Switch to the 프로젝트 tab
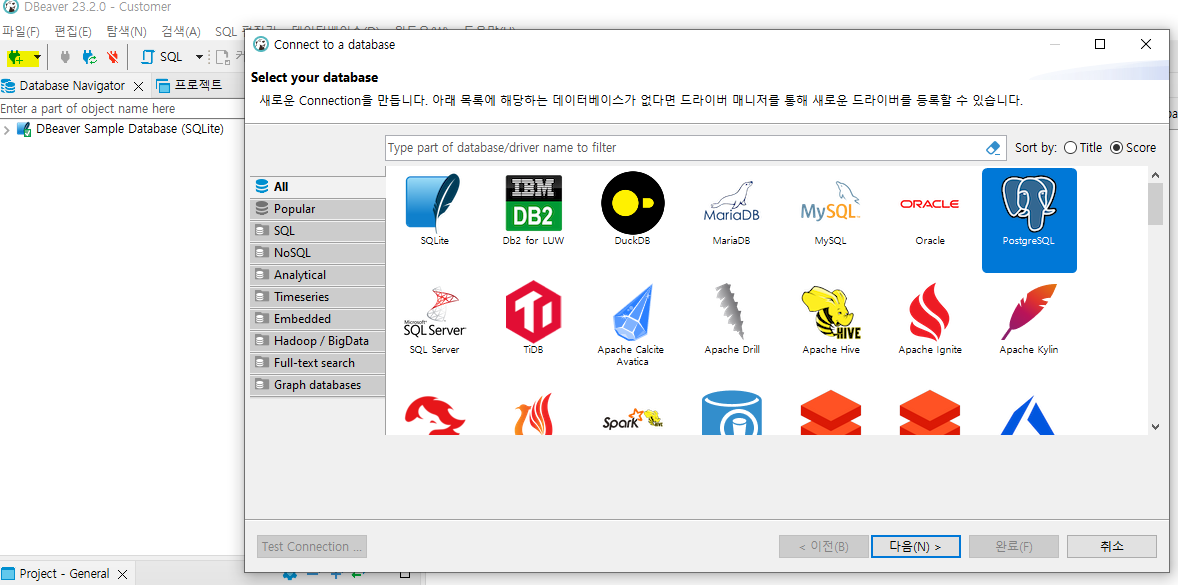This screenshot has width=1178, height=585. coord(190,86)
